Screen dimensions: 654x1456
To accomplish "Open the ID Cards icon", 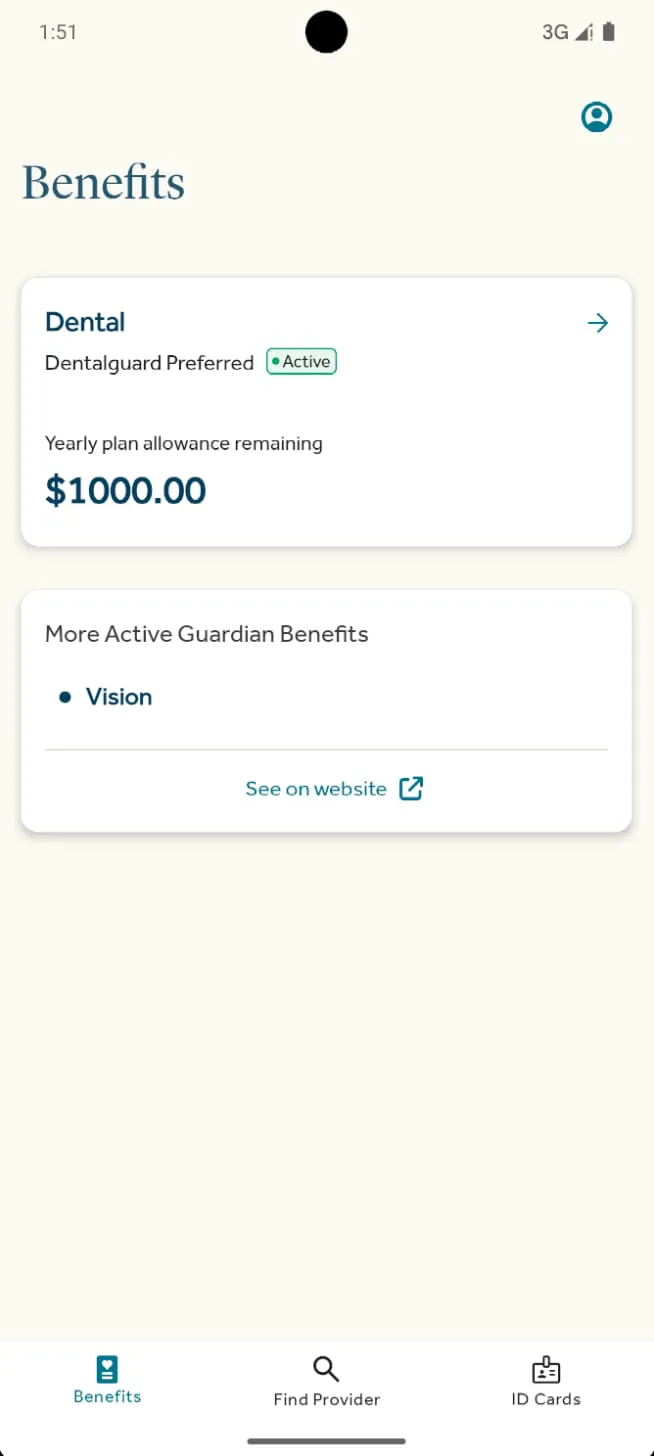I will (x=545, y=1369).
